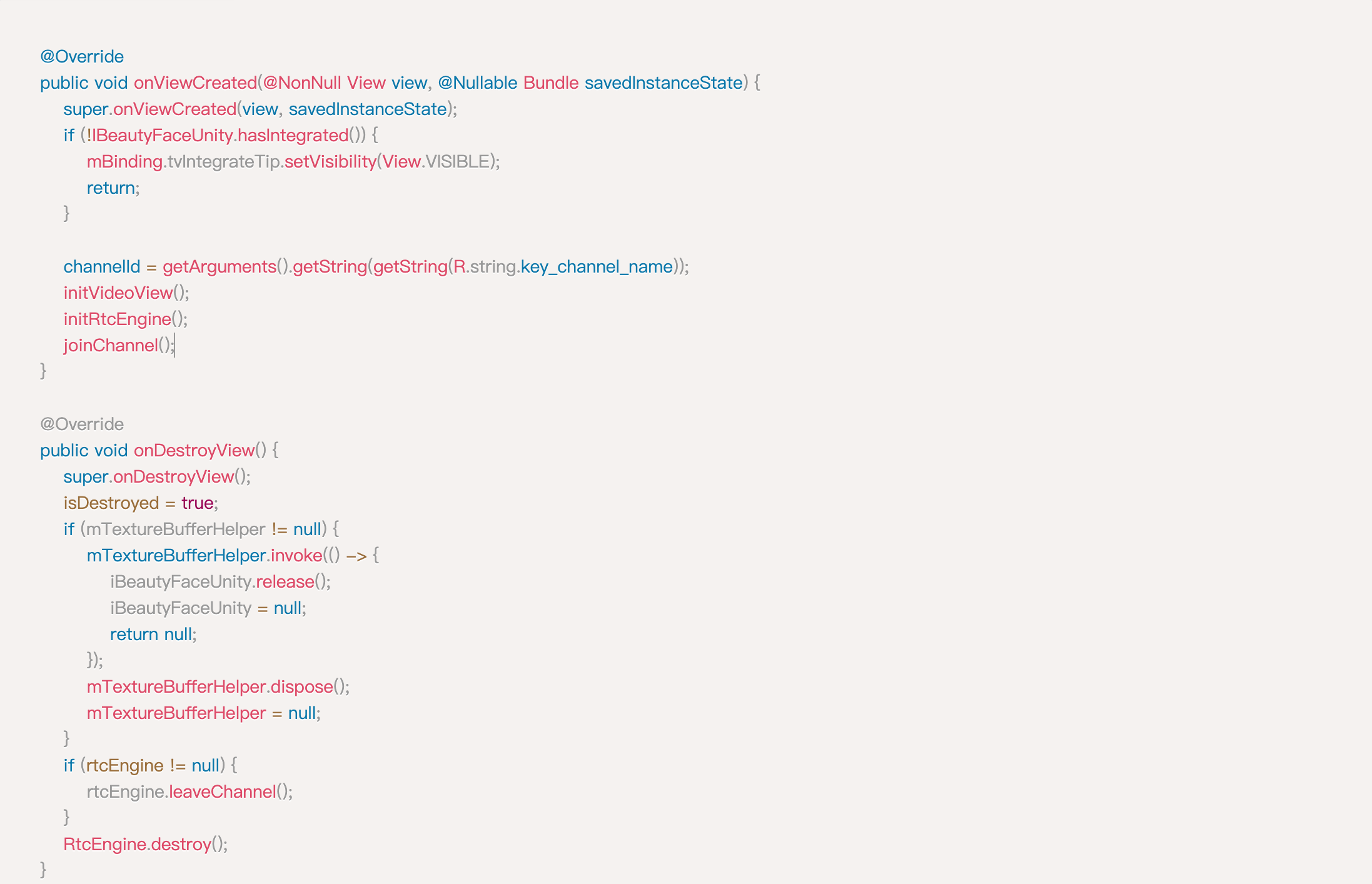Click tvIntegrateTip in mBinding line
The width and height of the screenshot is (1372, 884).
(x=223, y=161)
